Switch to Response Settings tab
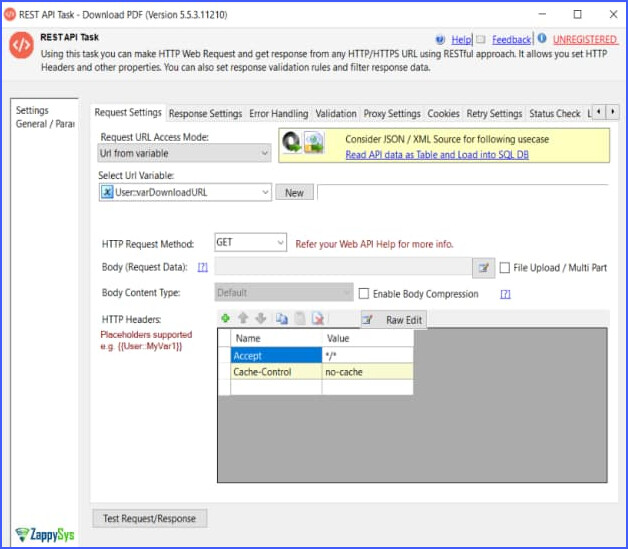628x549 pixels. click(205, 114)
